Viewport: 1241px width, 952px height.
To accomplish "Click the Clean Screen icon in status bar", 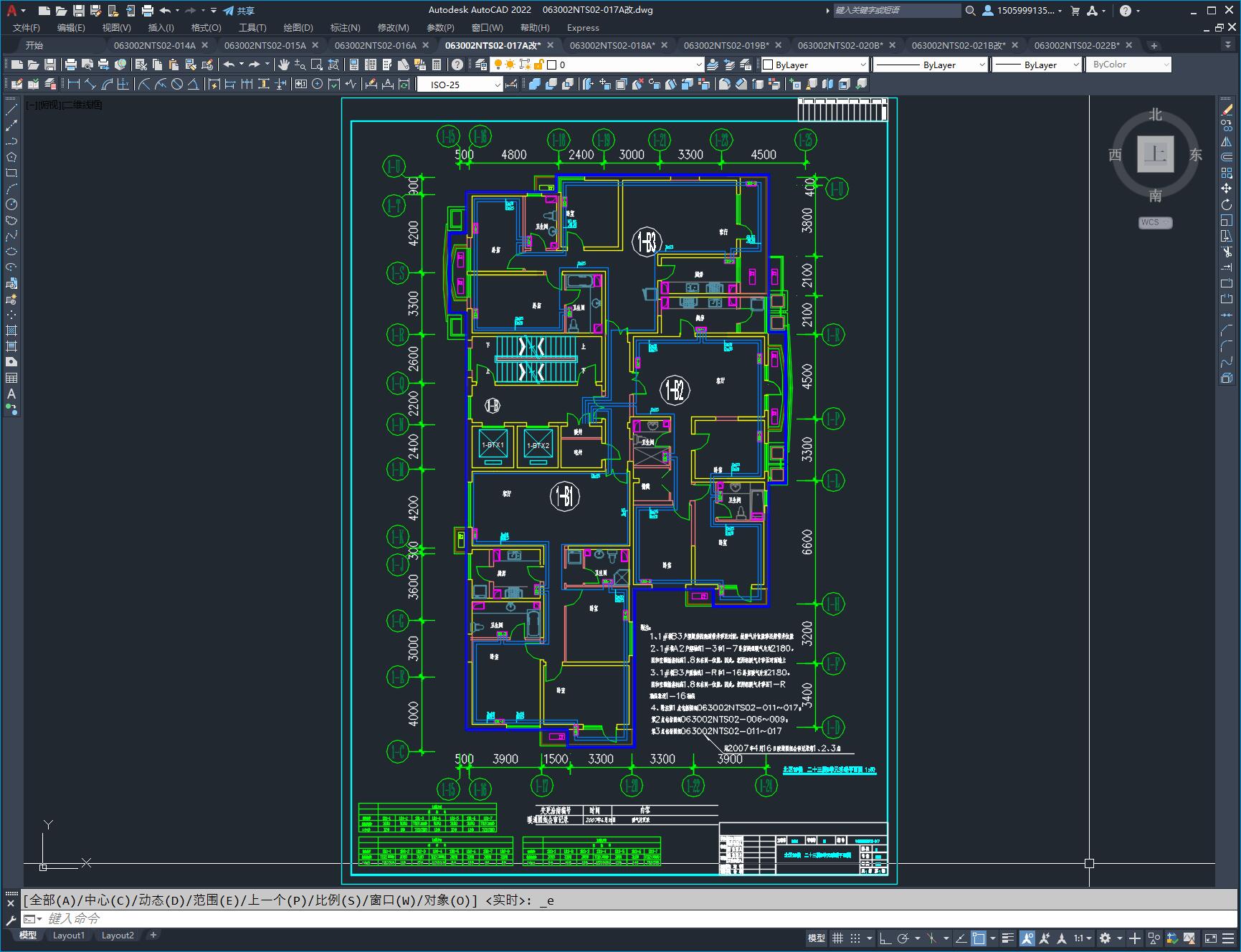I will [1210, 938].
